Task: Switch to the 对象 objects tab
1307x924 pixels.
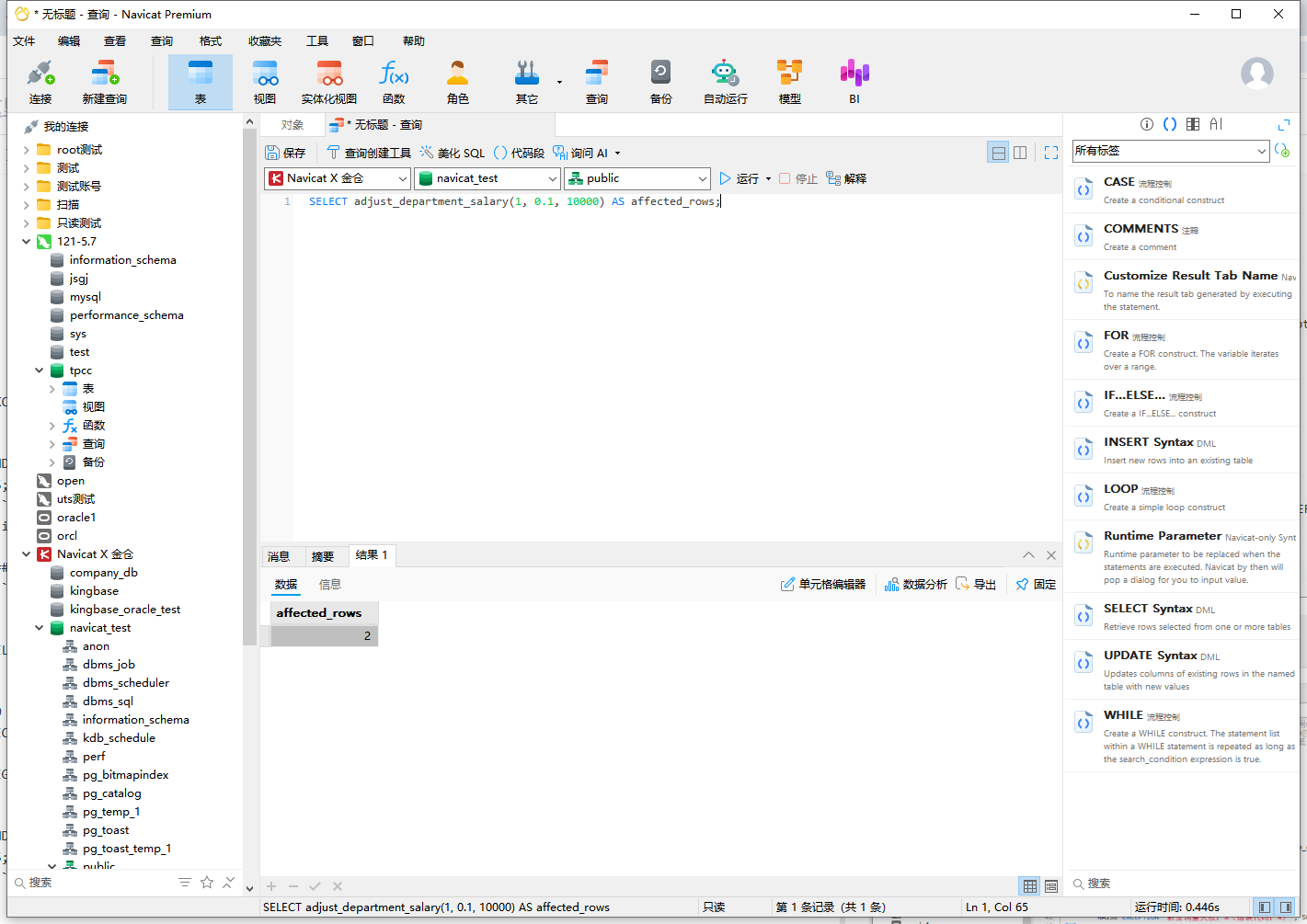Action: point(292,125)
